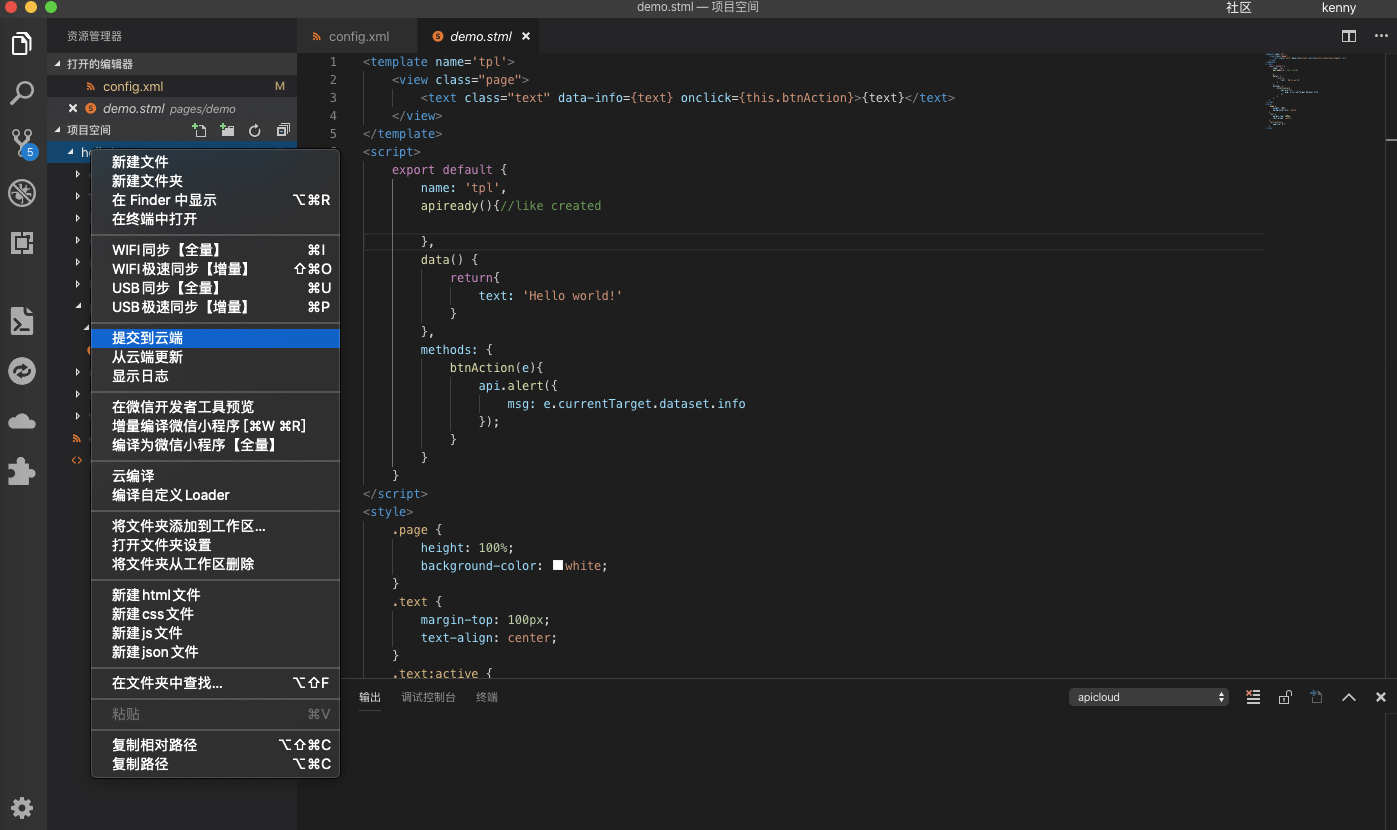Select WIFI 同步【全量】 menu item
This screenshot has width=1397, height=830.
[215, 250]
